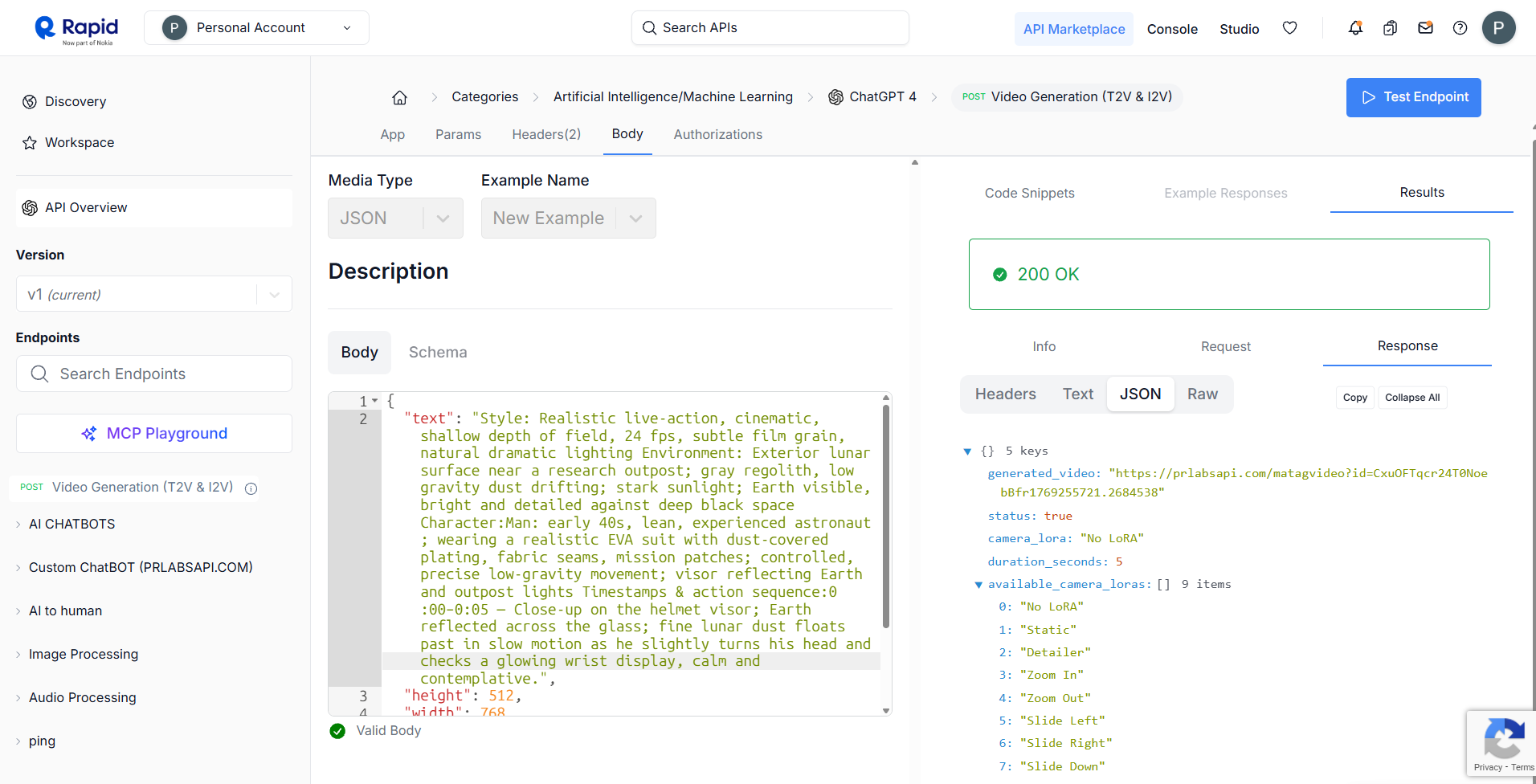Click the info icon beside Video Generation endpoint

coord(251,488)
